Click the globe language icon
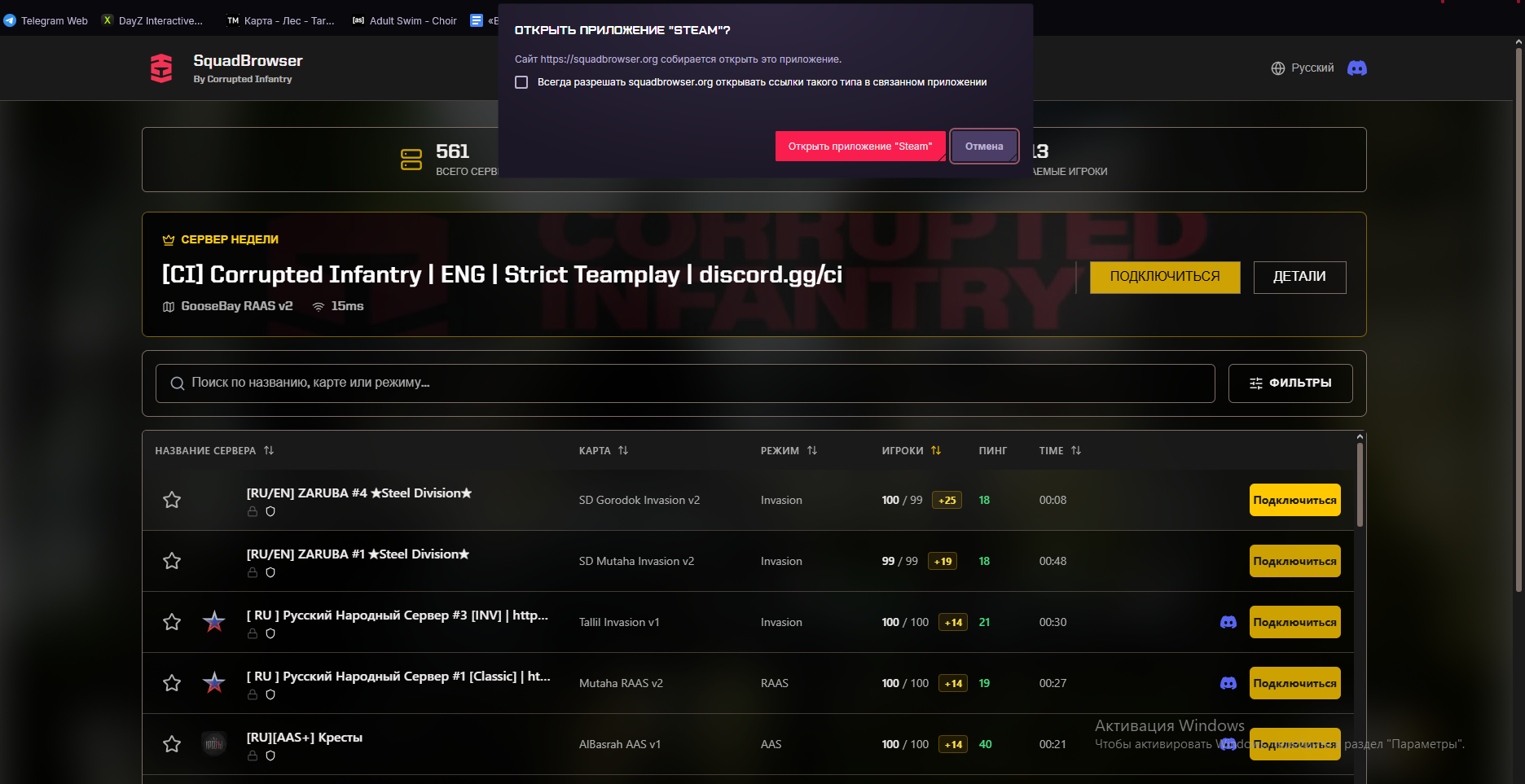 1278,68
